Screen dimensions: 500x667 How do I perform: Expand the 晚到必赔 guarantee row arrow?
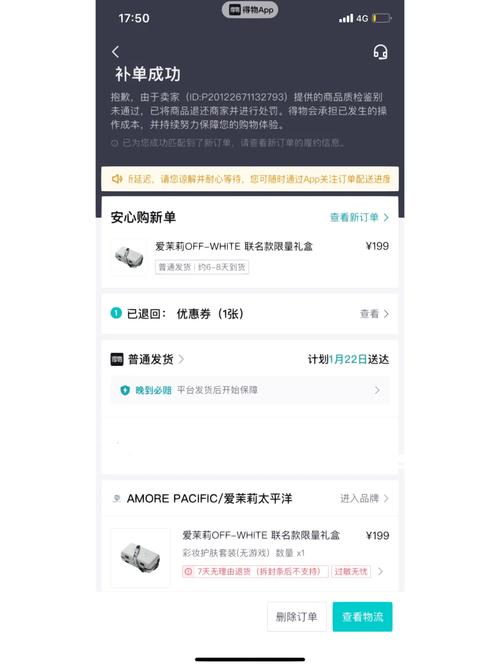click(377, 390)
